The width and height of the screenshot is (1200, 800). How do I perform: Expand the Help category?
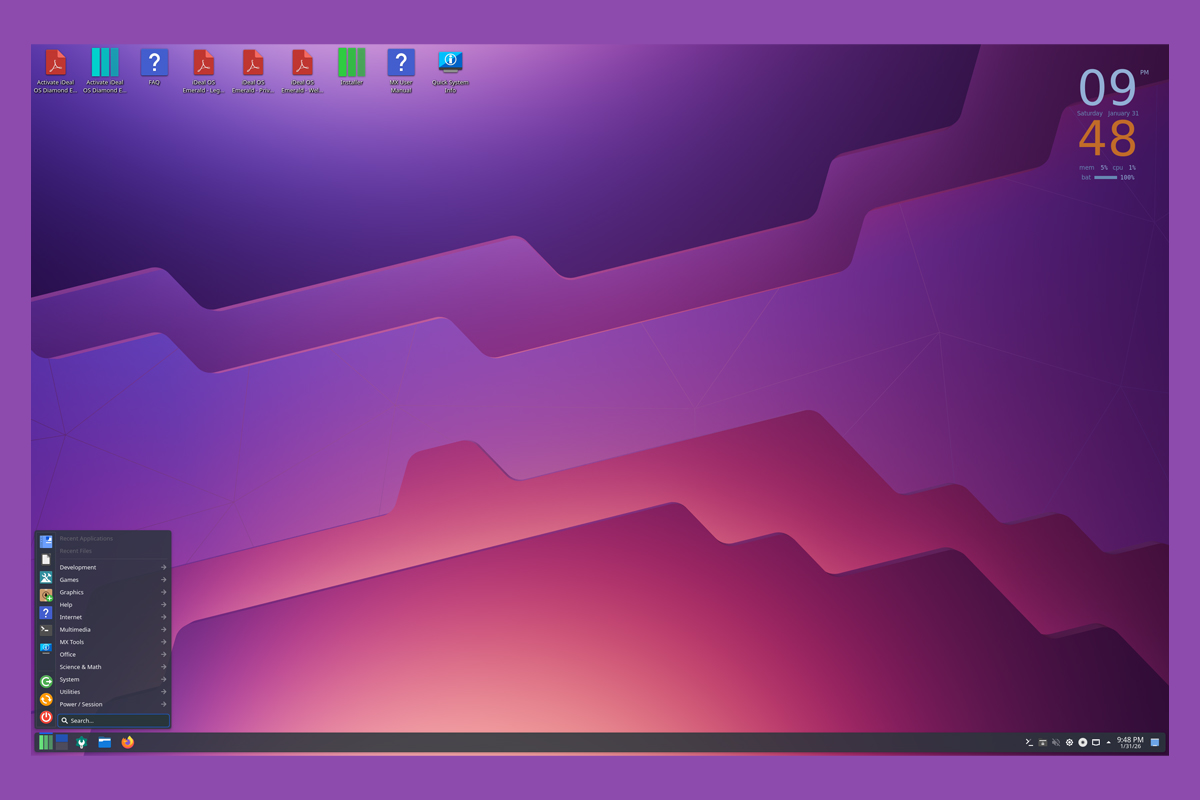click(x=113, y=605)
